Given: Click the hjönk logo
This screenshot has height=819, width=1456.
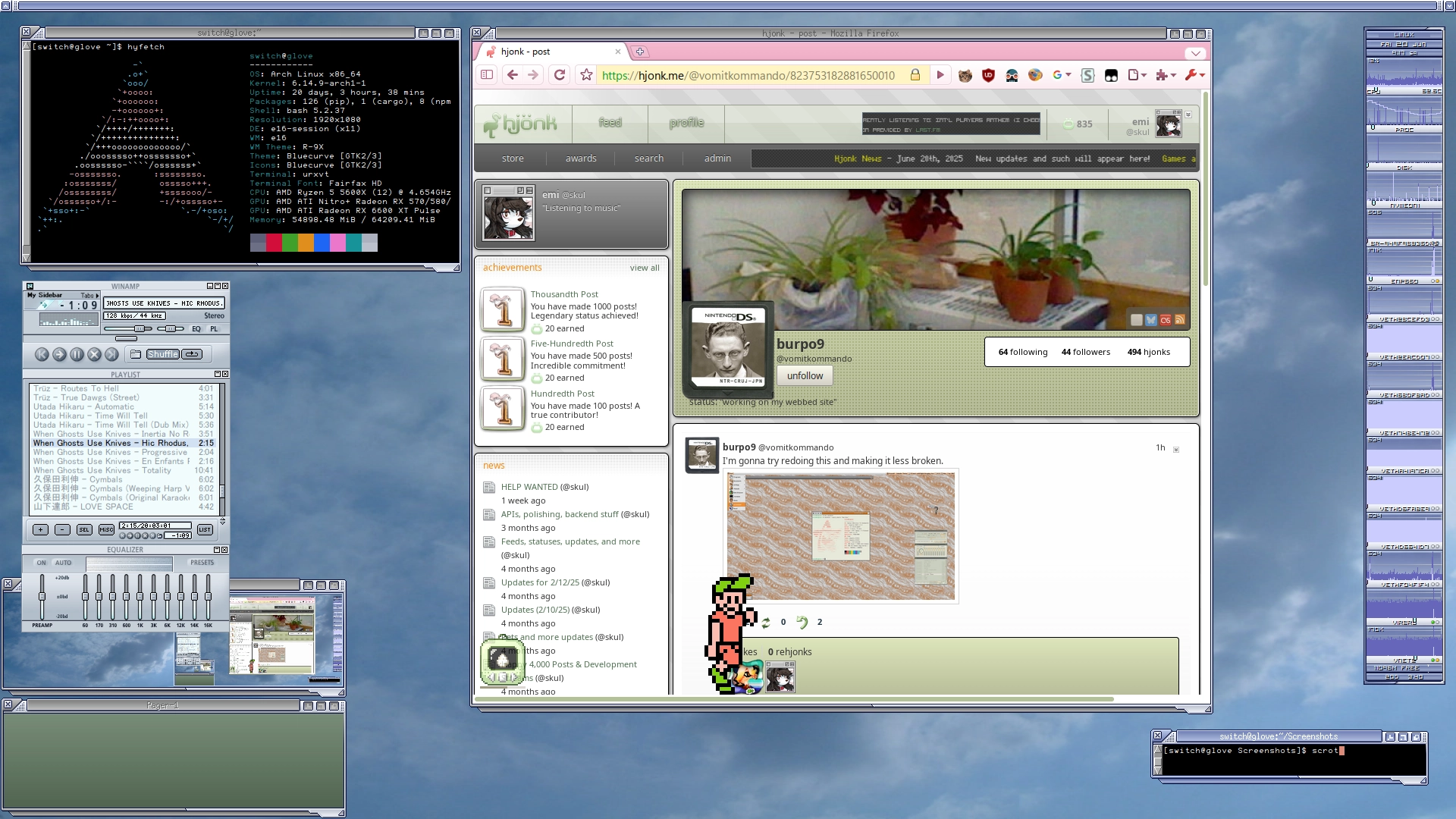Looking at the screenshot, I should (521, 123).
